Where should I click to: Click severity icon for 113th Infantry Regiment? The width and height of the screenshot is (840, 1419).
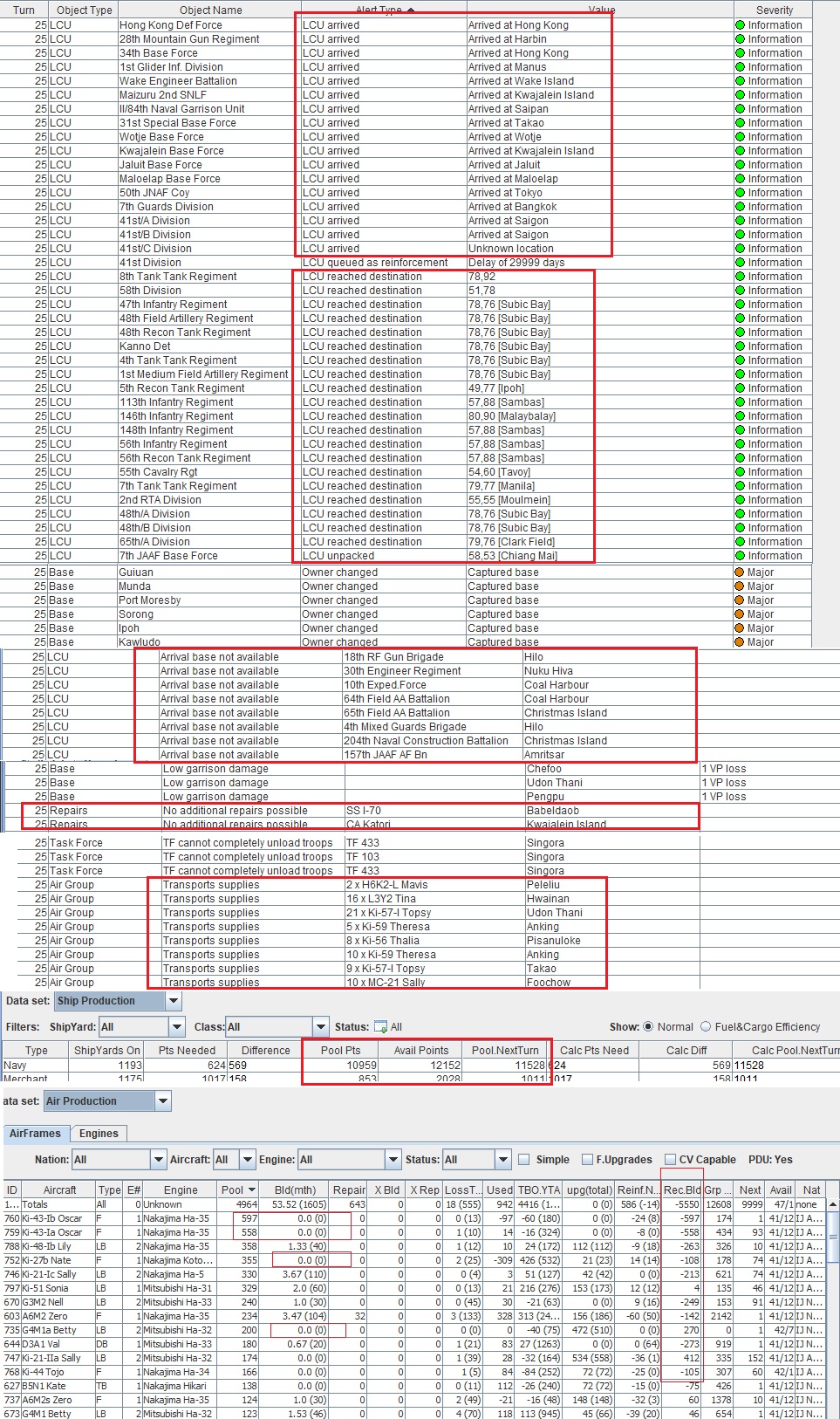(741, 402)
